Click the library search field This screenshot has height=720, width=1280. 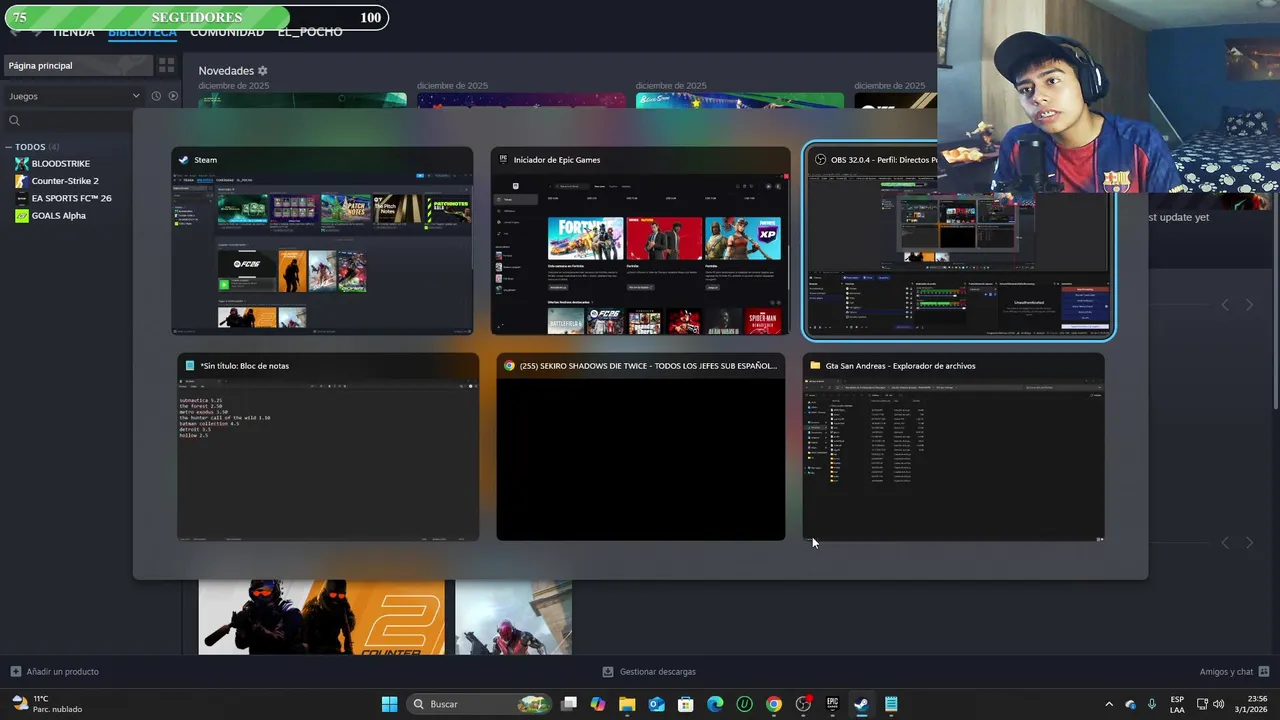tap(70, 121)
